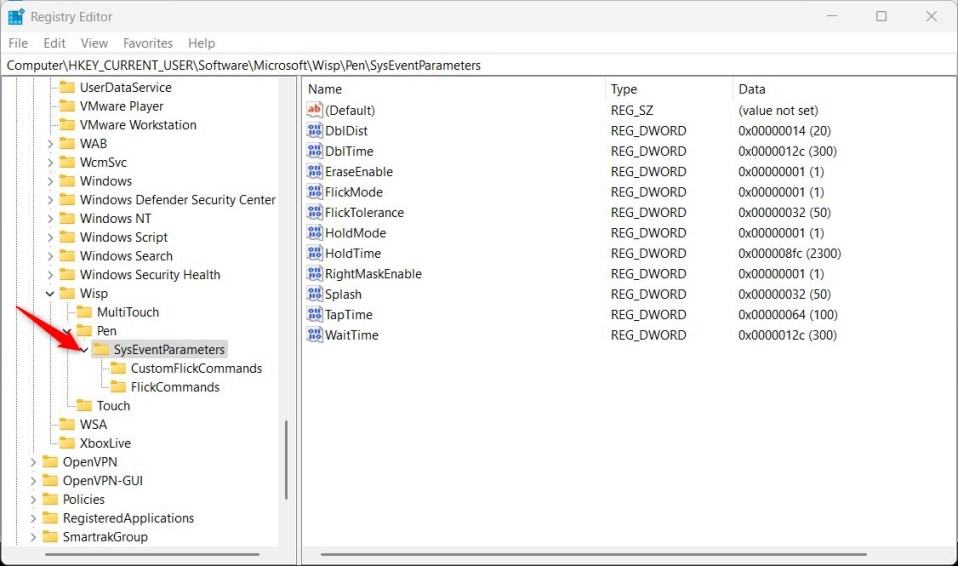
Task: Expand the Policies key
Action: tap(33, 499)
